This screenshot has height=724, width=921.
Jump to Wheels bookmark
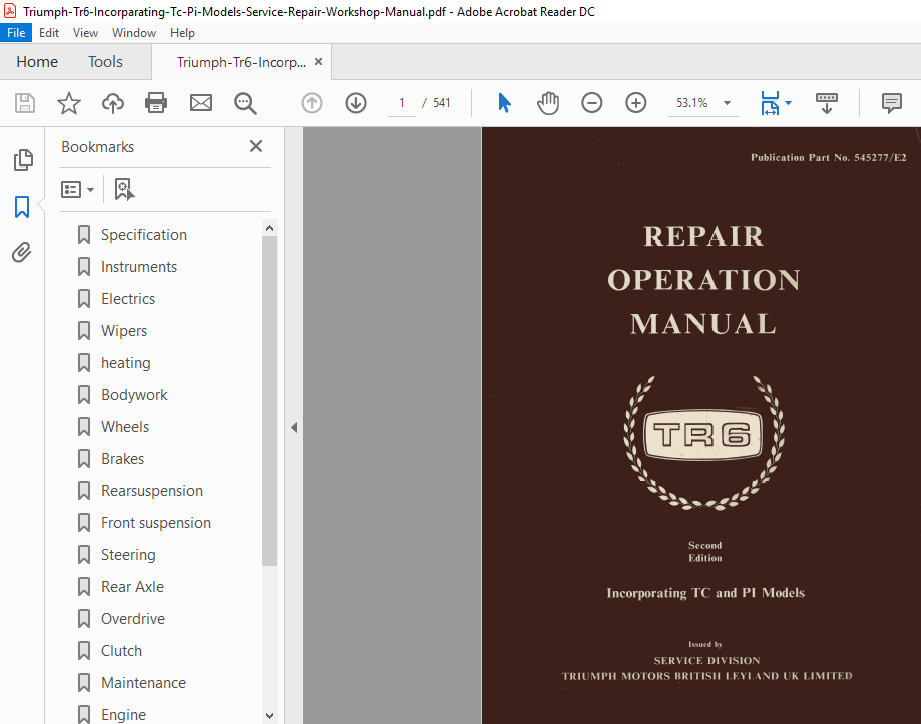coord(125,427)
